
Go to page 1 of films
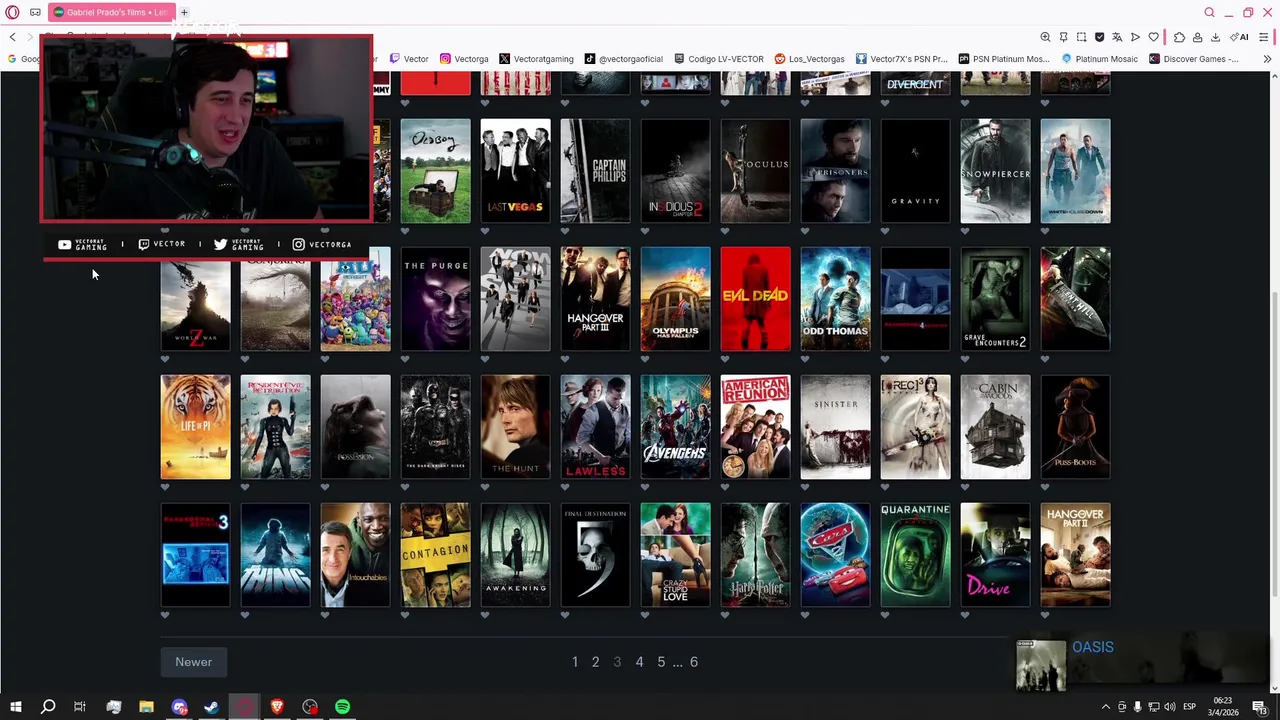point(575,662)
